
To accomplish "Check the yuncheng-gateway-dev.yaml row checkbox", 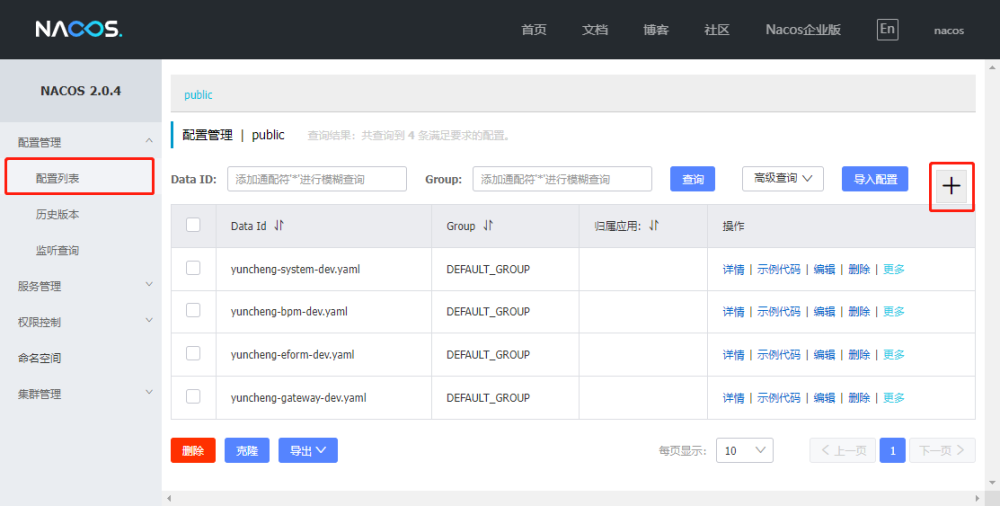I will [193, 396].
